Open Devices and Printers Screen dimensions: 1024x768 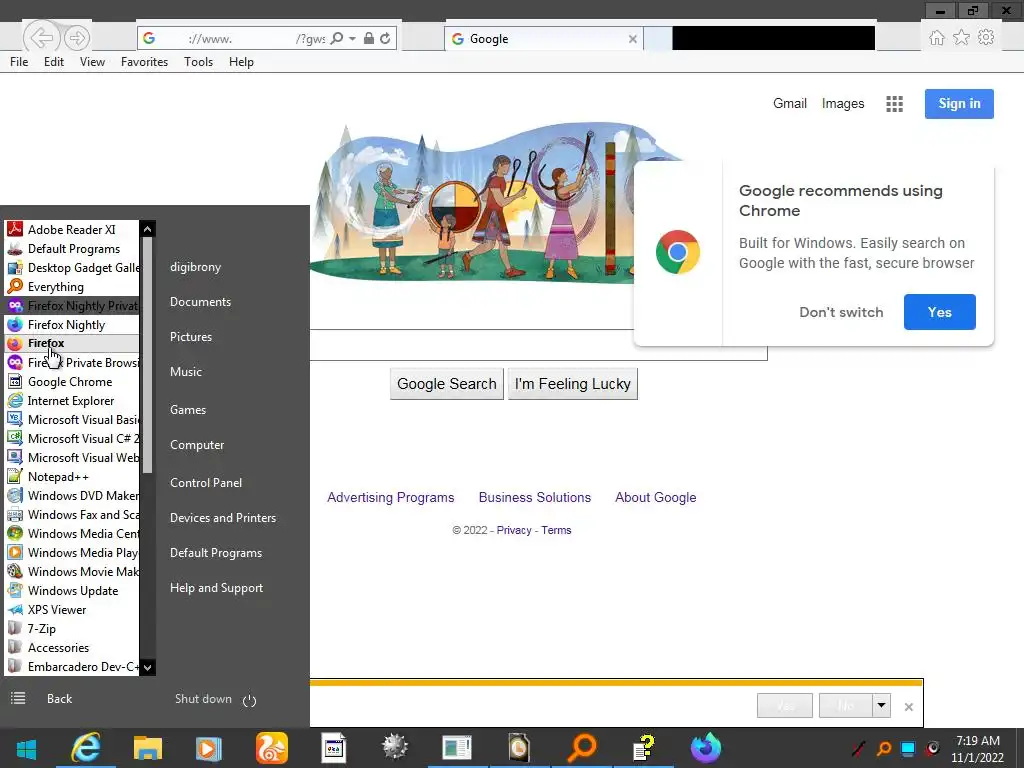223,518
